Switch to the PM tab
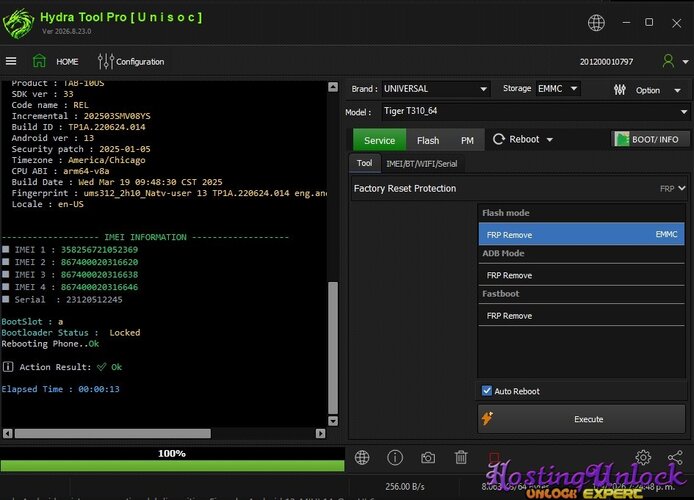Viewport: 694px width, 500px height. (x=467, y=140)
